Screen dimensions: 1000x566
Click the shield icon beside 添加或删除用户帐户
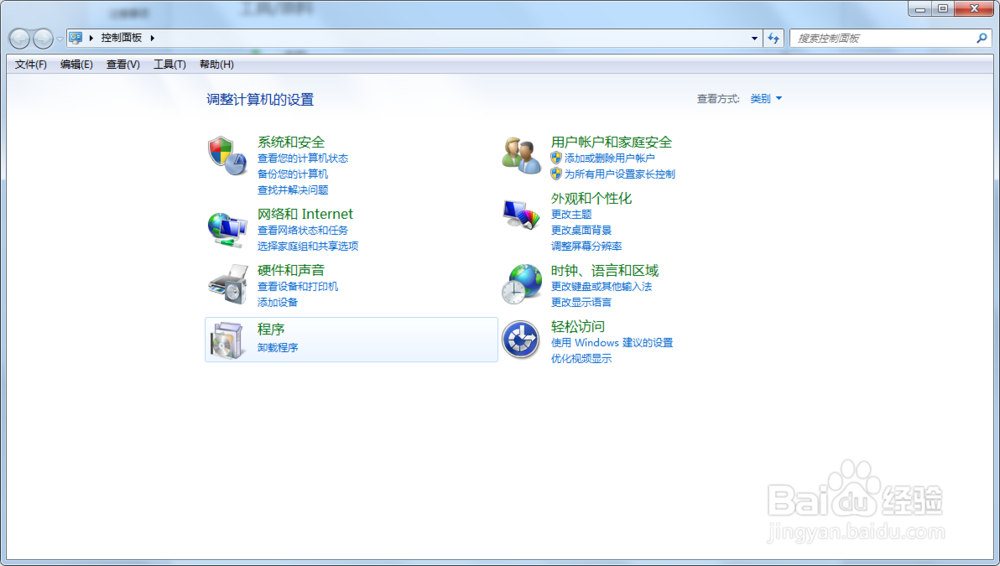tap(556, 158)
